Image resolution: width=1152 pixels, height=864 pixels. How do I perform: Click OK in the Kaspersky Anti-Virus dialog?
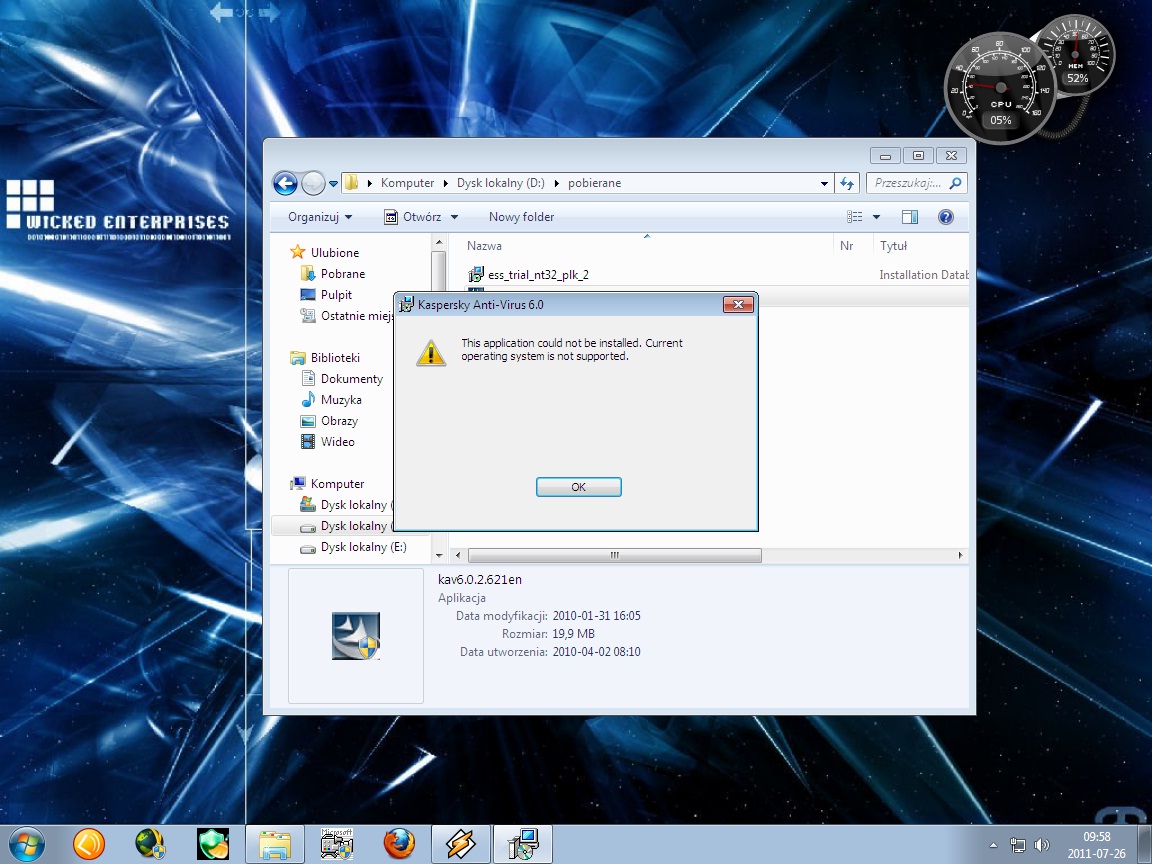point(579,487)
